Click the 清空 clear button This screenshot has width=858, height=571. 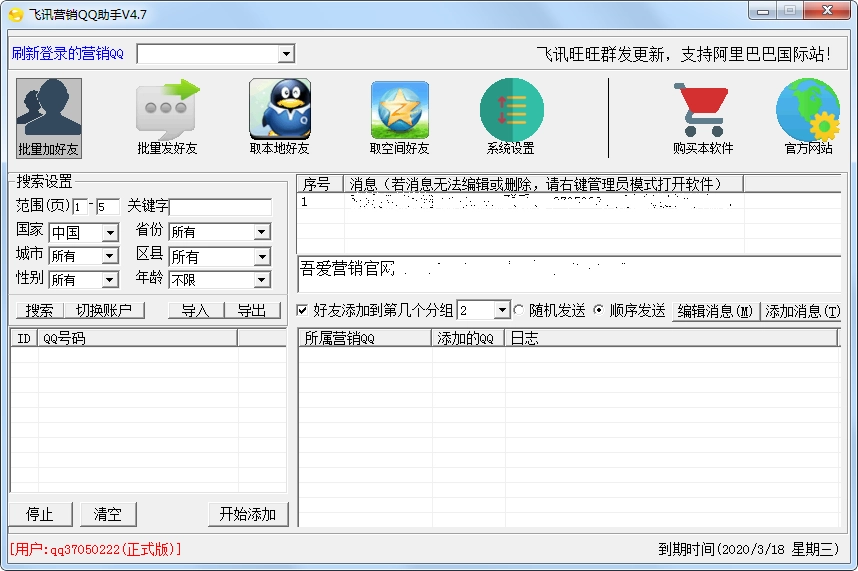108,514
